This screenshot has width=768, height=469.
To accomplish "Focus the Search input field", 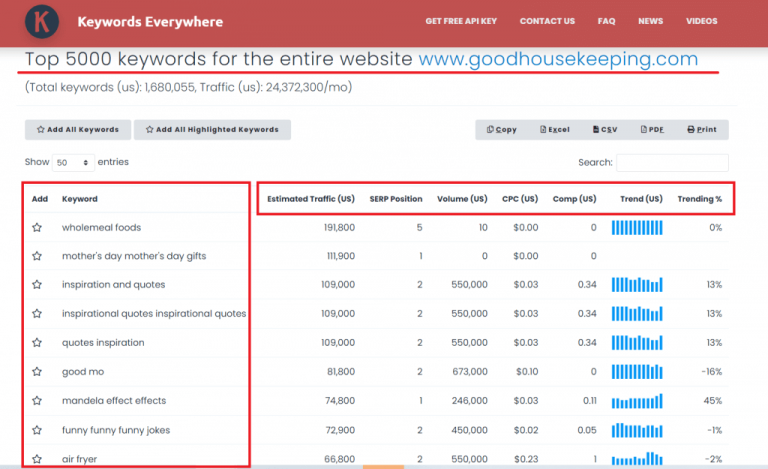I will [672, 163].
